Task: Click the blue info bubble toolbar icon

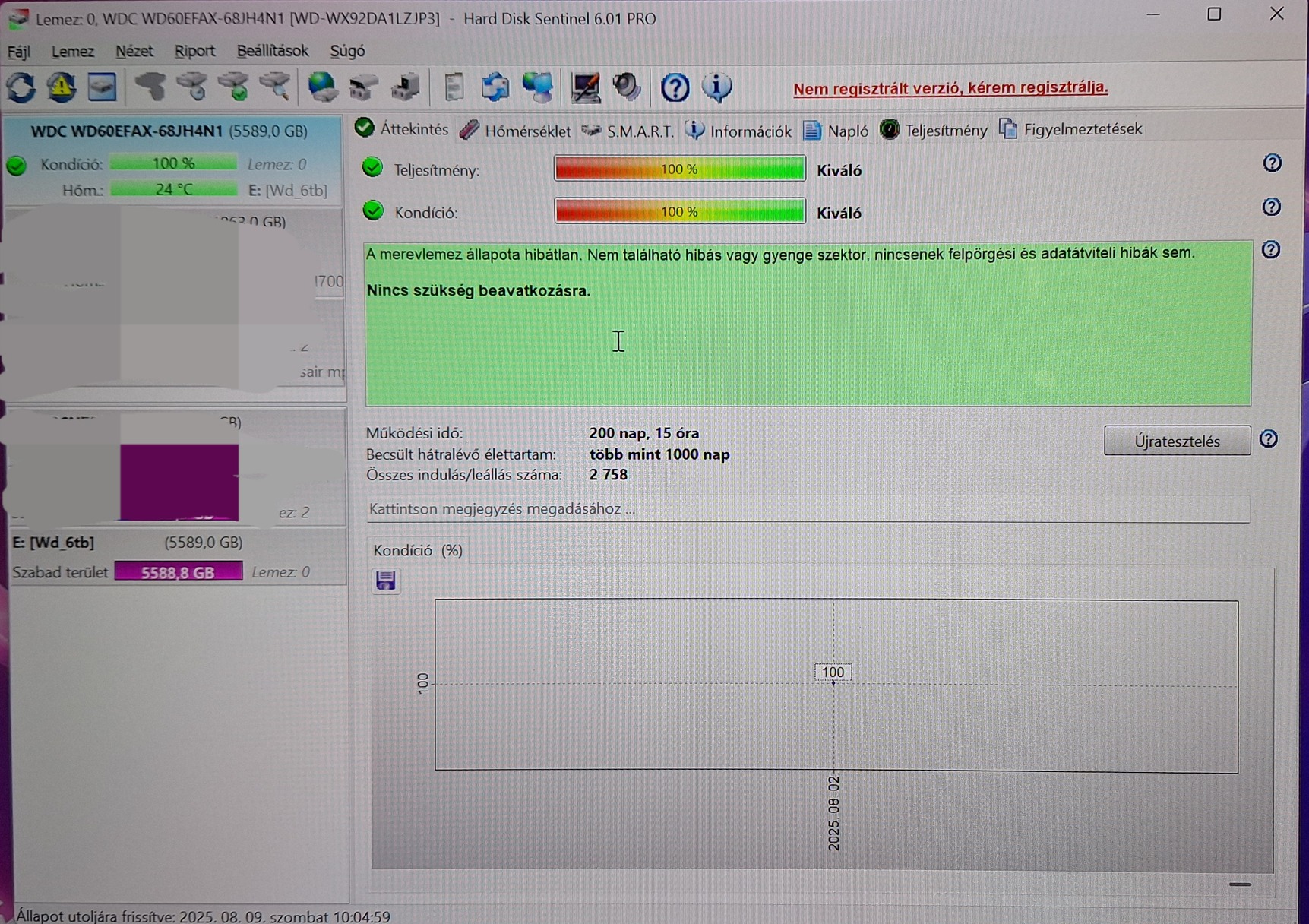Action: [717, 87]
